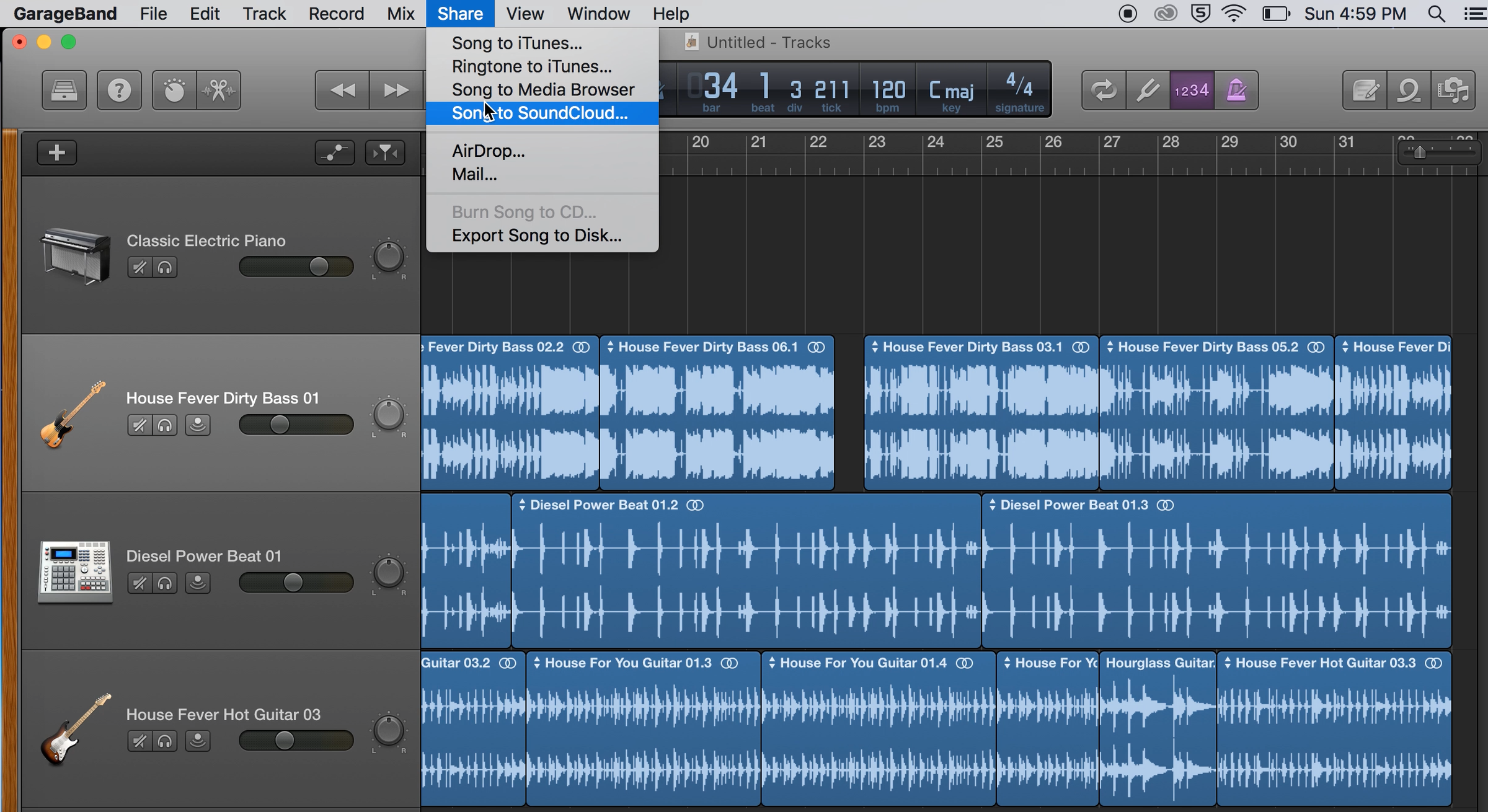Click the Tuner fork icon in the toolbar
1488x812 pixels.
click(1146, 90)
